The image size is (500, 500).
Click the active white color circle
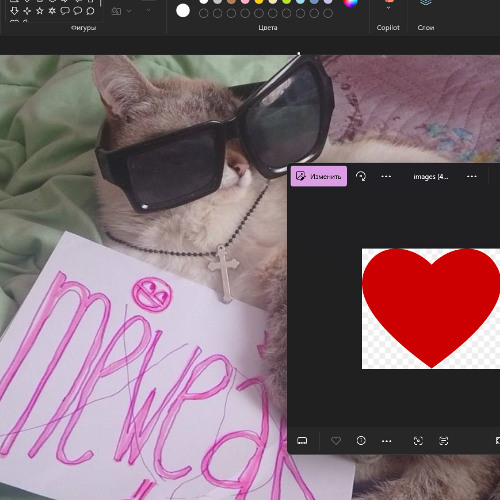183,11
